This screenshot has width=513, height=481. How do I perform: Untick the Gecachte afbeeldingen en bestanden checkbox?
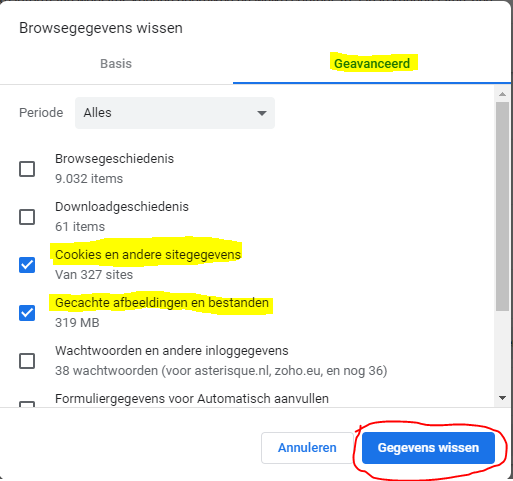[x=27, y=313]
